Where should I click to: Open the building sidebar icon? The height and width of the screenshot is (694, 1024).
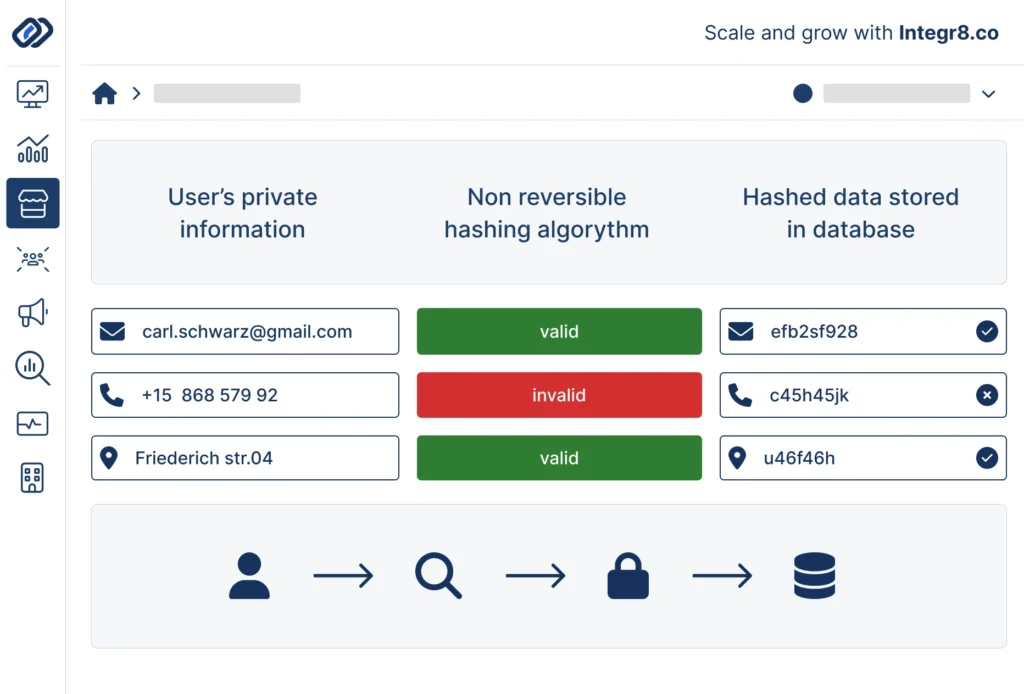[32, 478]
